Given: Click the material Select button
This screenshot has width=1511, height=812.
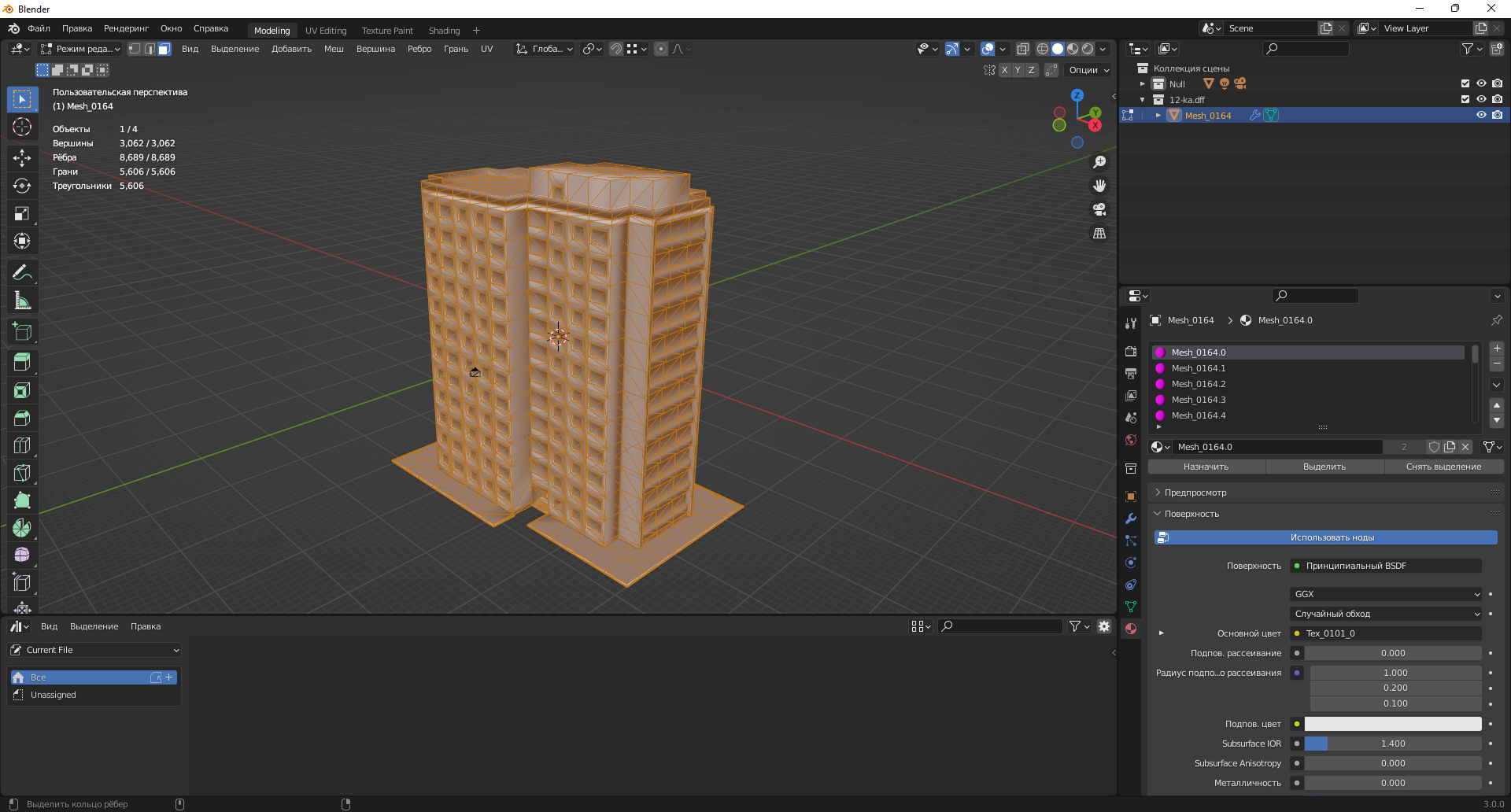Looking at the screenshot, I should coord(1324,467).
